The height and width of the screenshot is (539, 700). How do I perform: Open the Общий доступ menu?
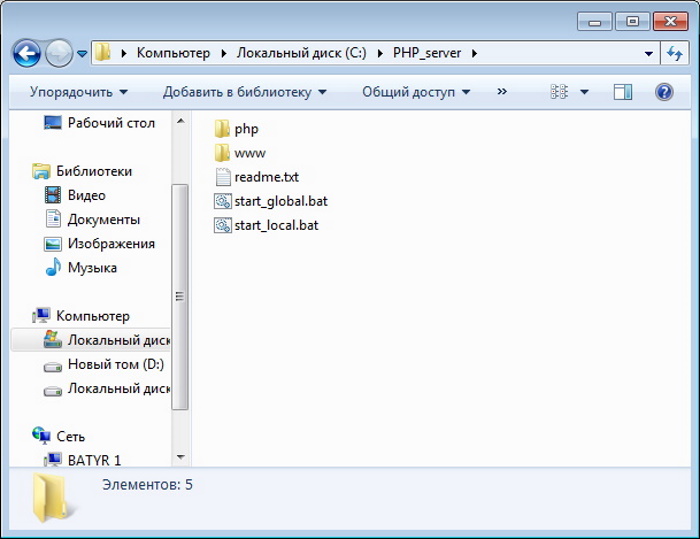pyautogui.click(x=416, y=92)
